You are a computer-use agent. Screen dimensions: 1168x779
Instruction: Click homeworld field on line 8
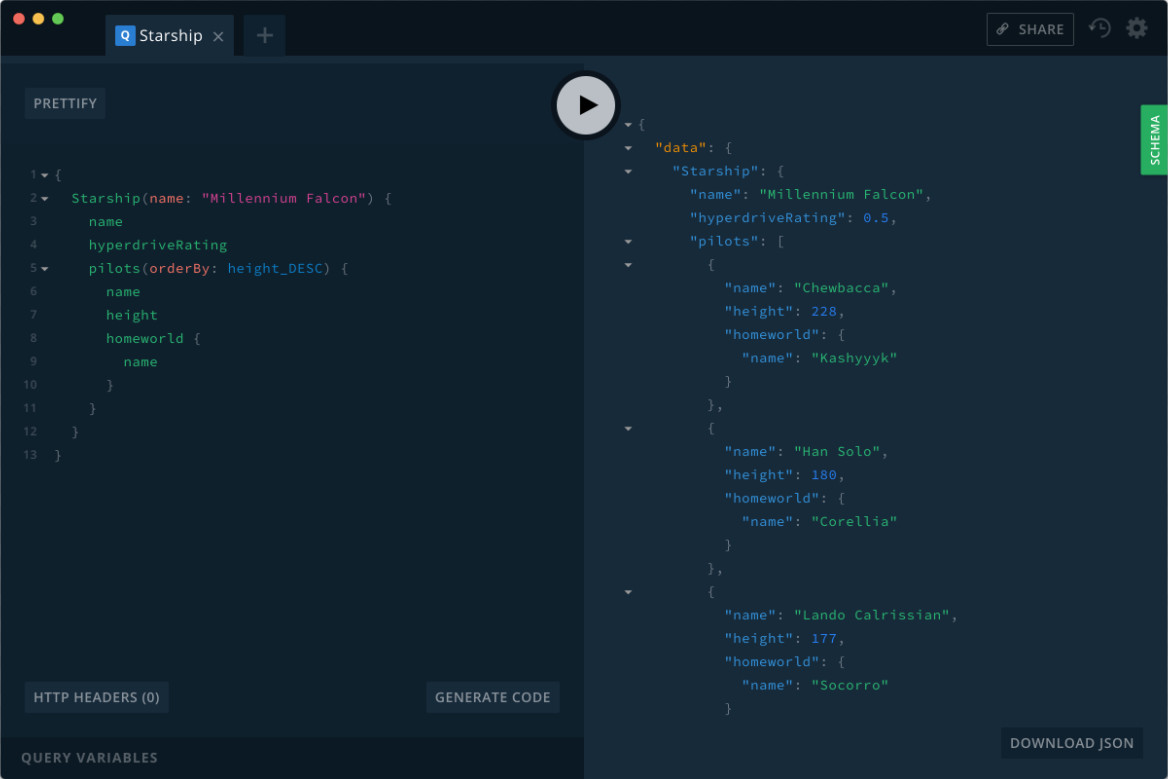tap(145, 338)
